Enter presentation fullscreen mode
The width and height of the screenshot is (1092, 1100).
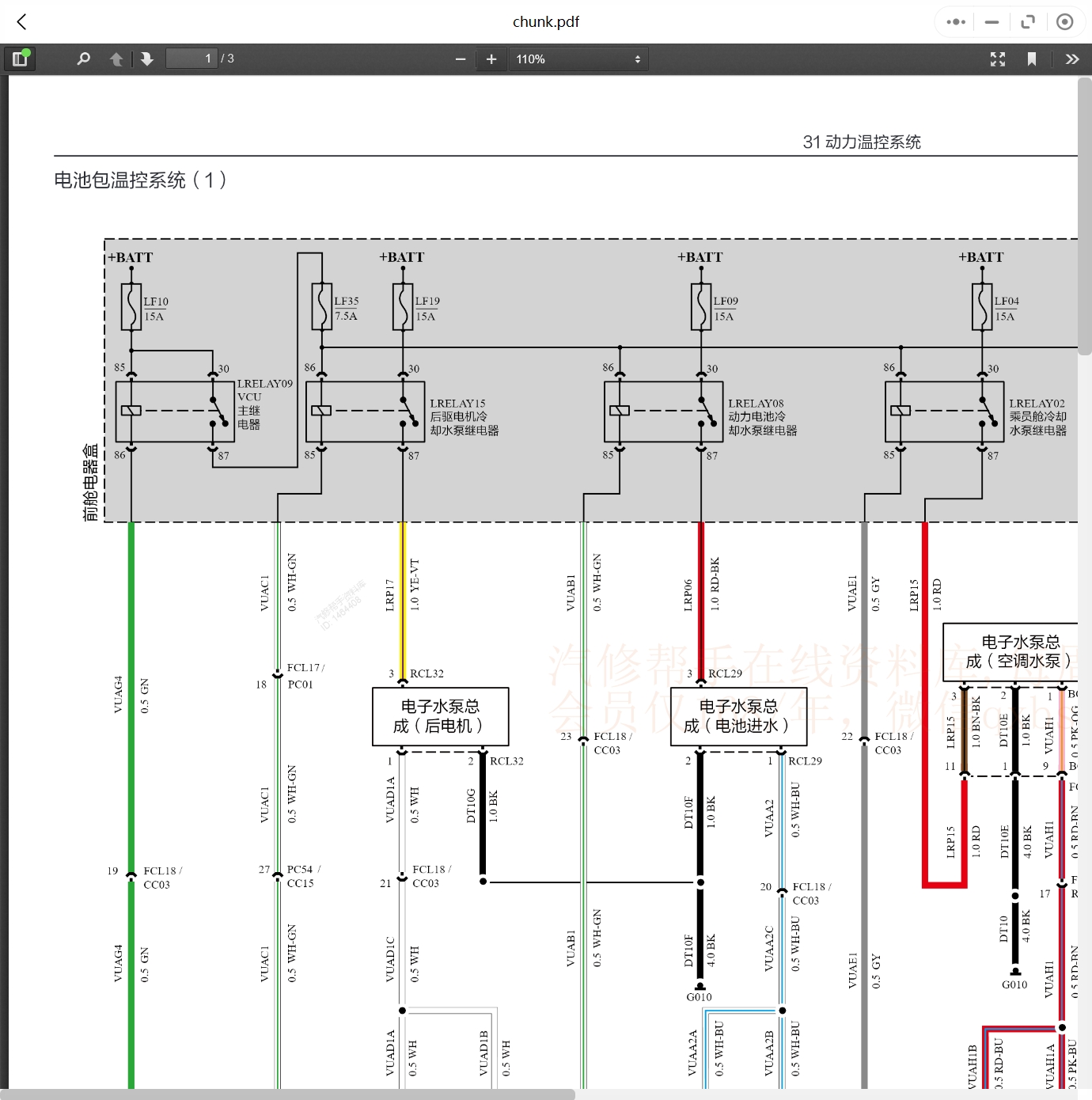pyautogui.click(x=997, y=58)
